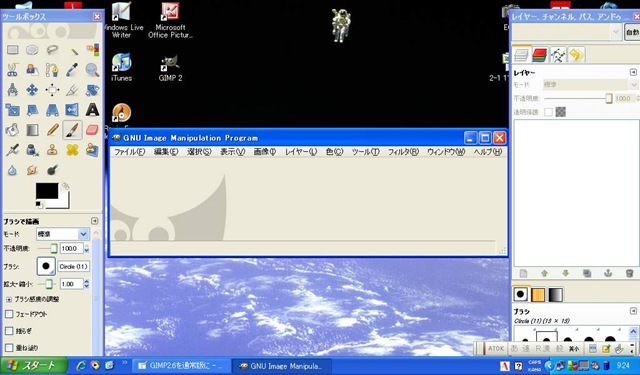Switch to the Channels tab in dock
The height and width of the screenshot is (375, 640).
[x=540, y=55]
